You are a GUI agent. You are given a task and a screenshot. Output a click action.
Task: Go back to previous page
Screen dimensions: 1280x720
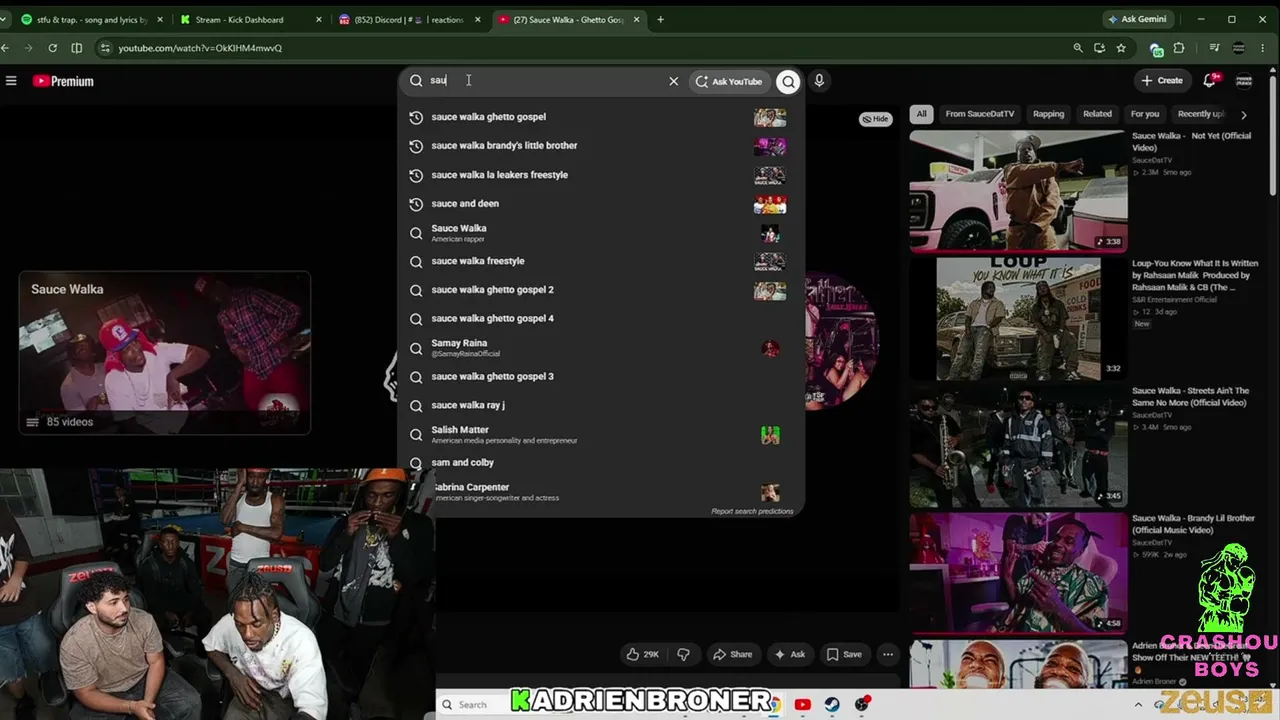pos(6,48)
